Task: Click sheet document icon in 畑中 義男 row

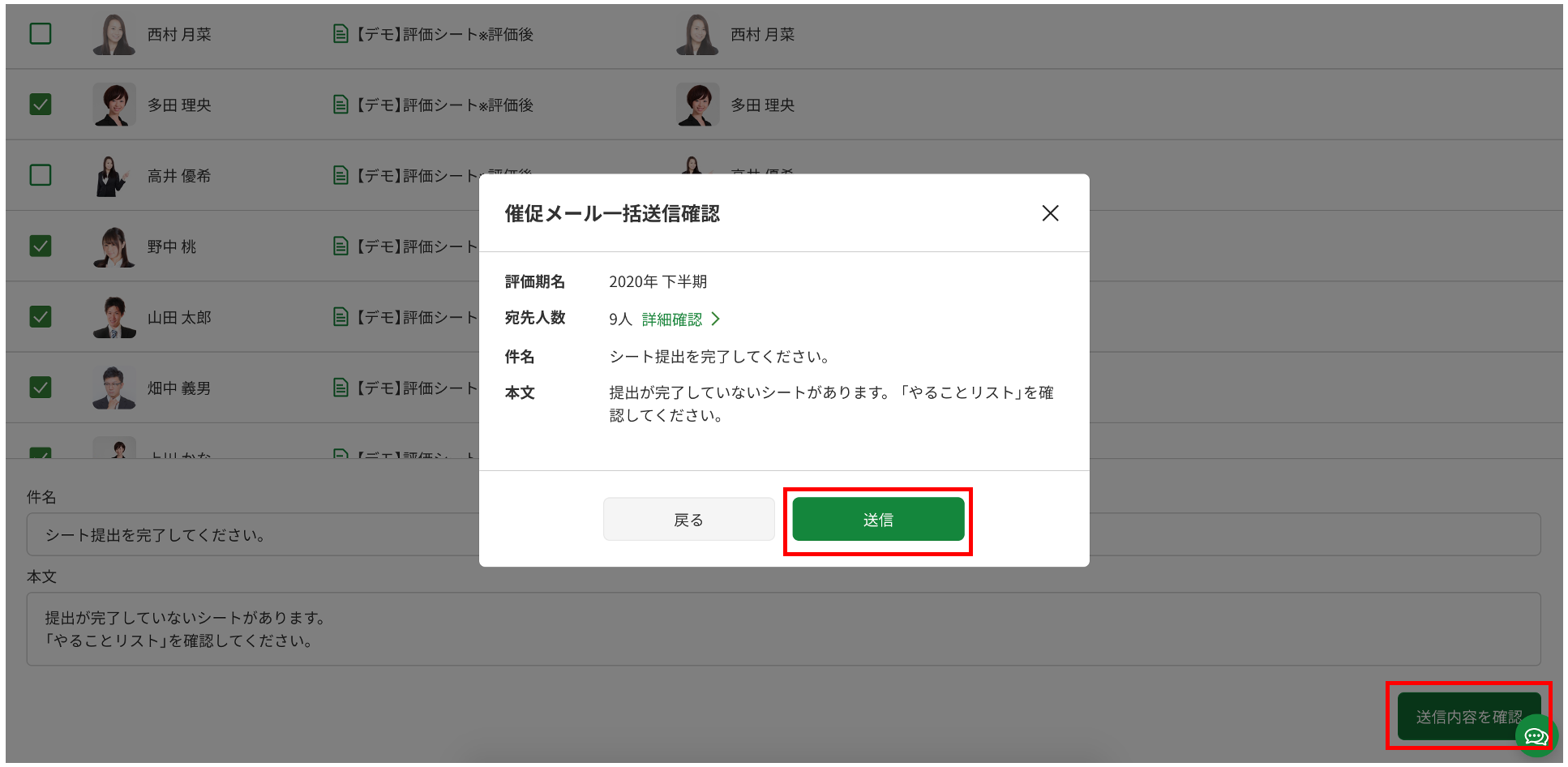Action: click(341, 388)
